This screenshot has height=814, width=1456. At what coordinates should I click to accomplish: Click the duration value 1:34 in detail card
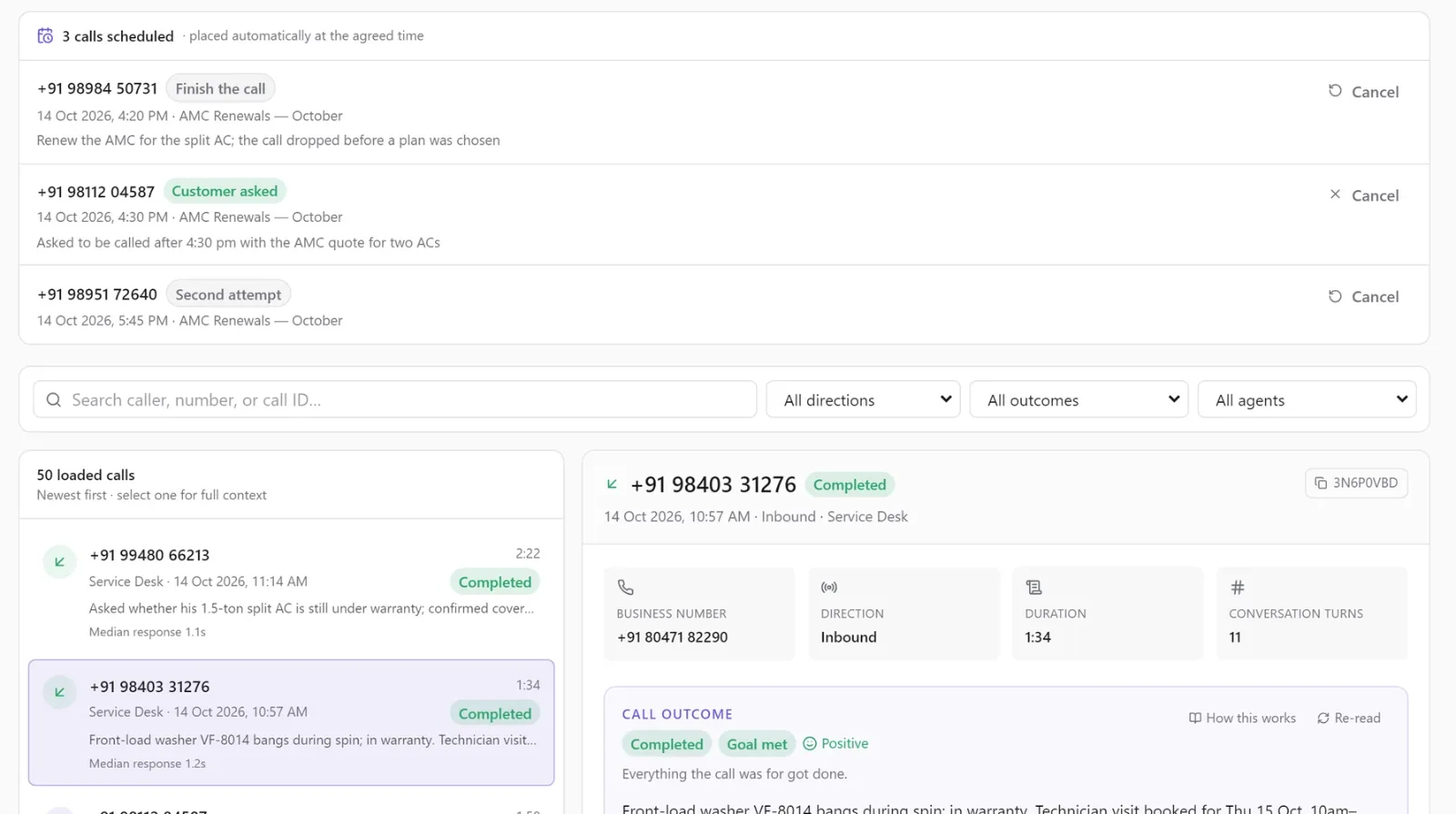[1038, 637]
